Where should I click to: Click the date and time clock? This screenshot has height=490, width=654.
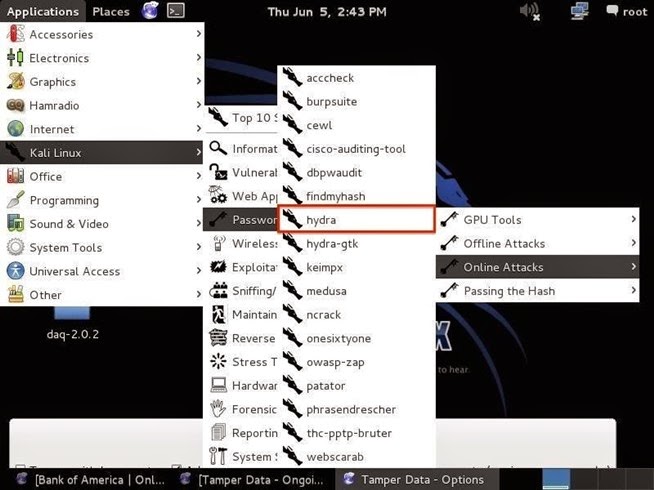click(x=327, y=12)
